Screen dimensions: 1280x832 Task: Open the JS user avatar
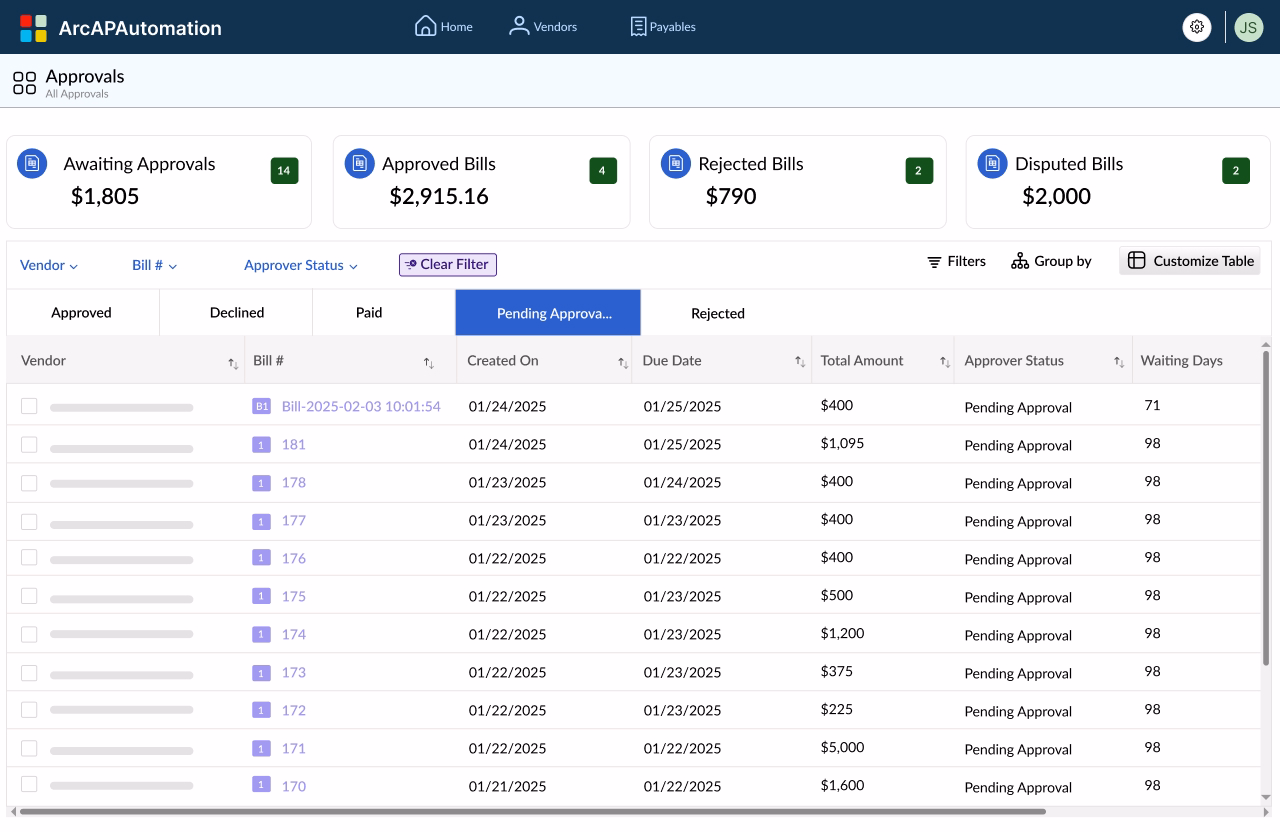click(x=1248, y=27)
